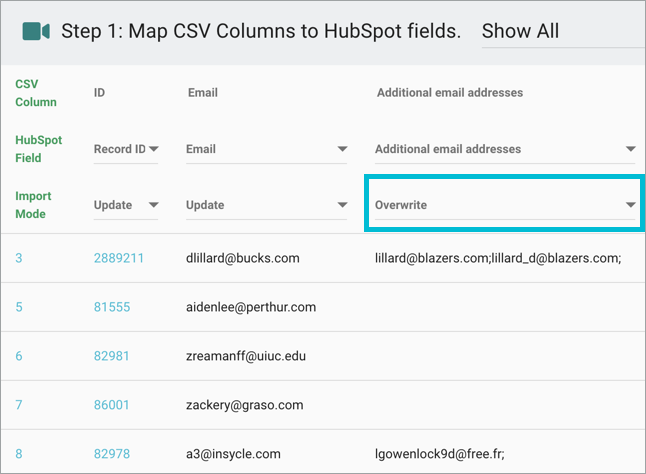Click row number 6

[x=19, y=356]
